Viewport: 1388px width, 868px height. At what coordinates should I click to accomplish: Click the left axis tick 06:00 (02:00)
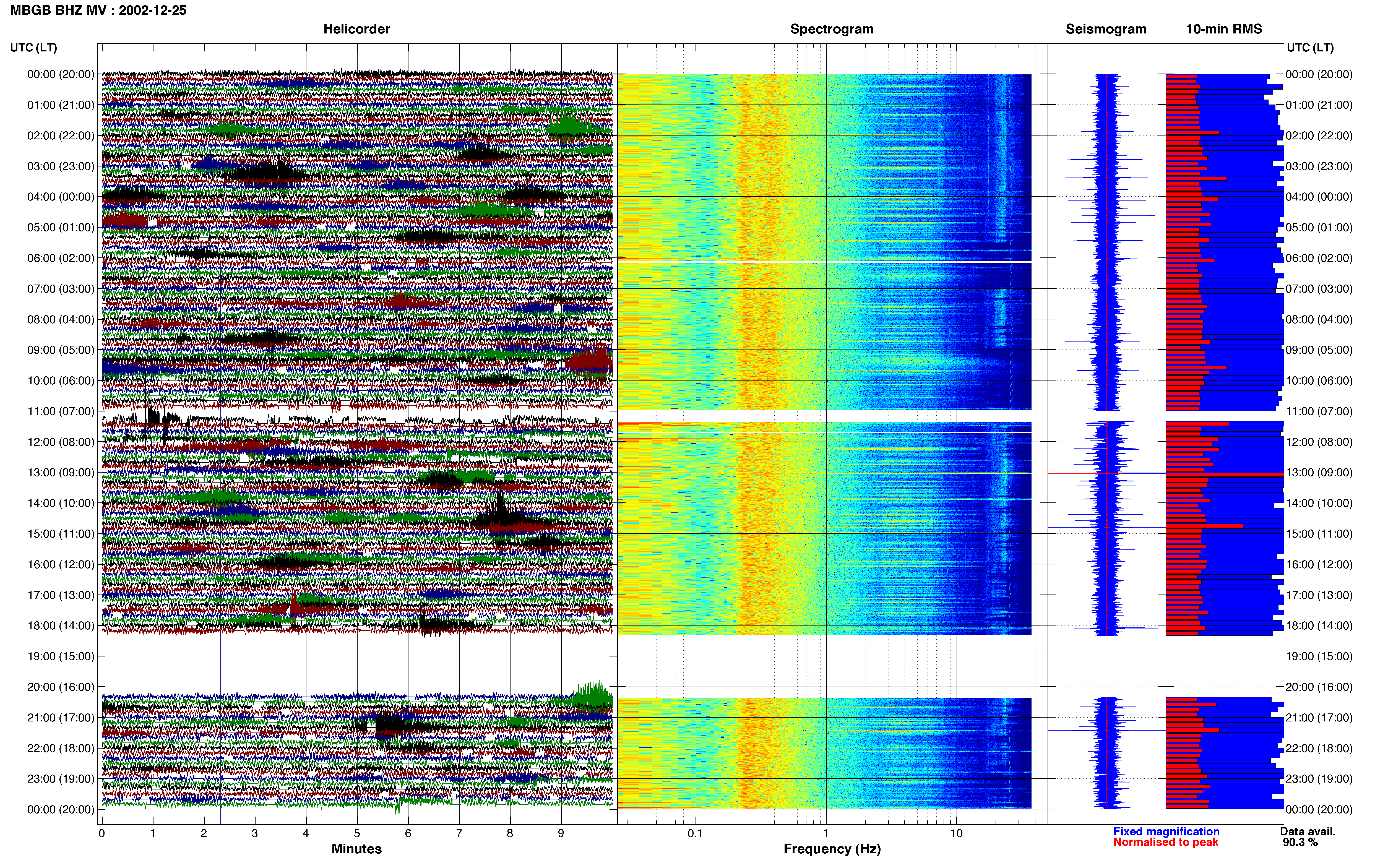coord(61,258)
